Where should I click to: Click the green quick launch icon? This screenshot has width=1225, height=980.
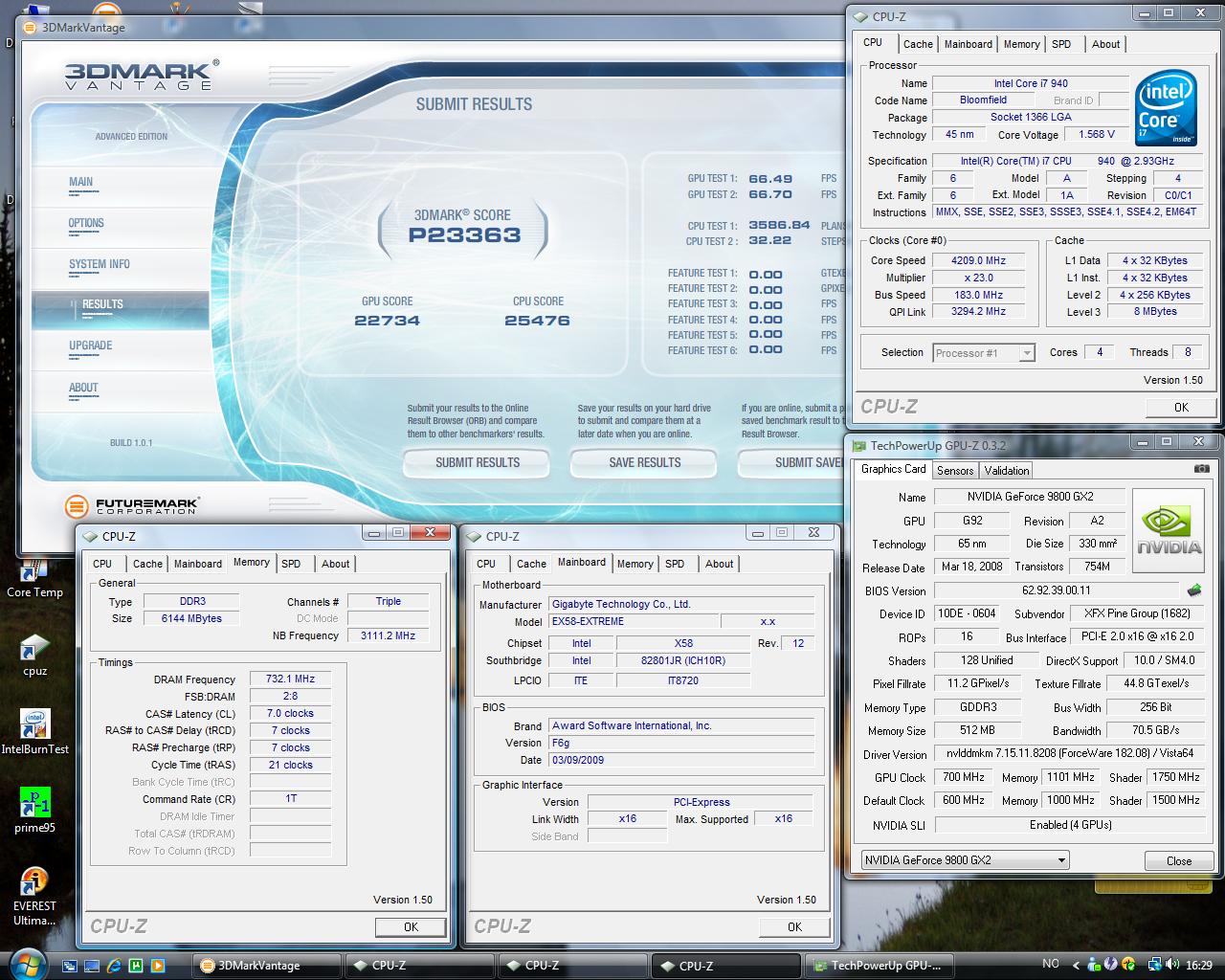[x=136, y=966]
